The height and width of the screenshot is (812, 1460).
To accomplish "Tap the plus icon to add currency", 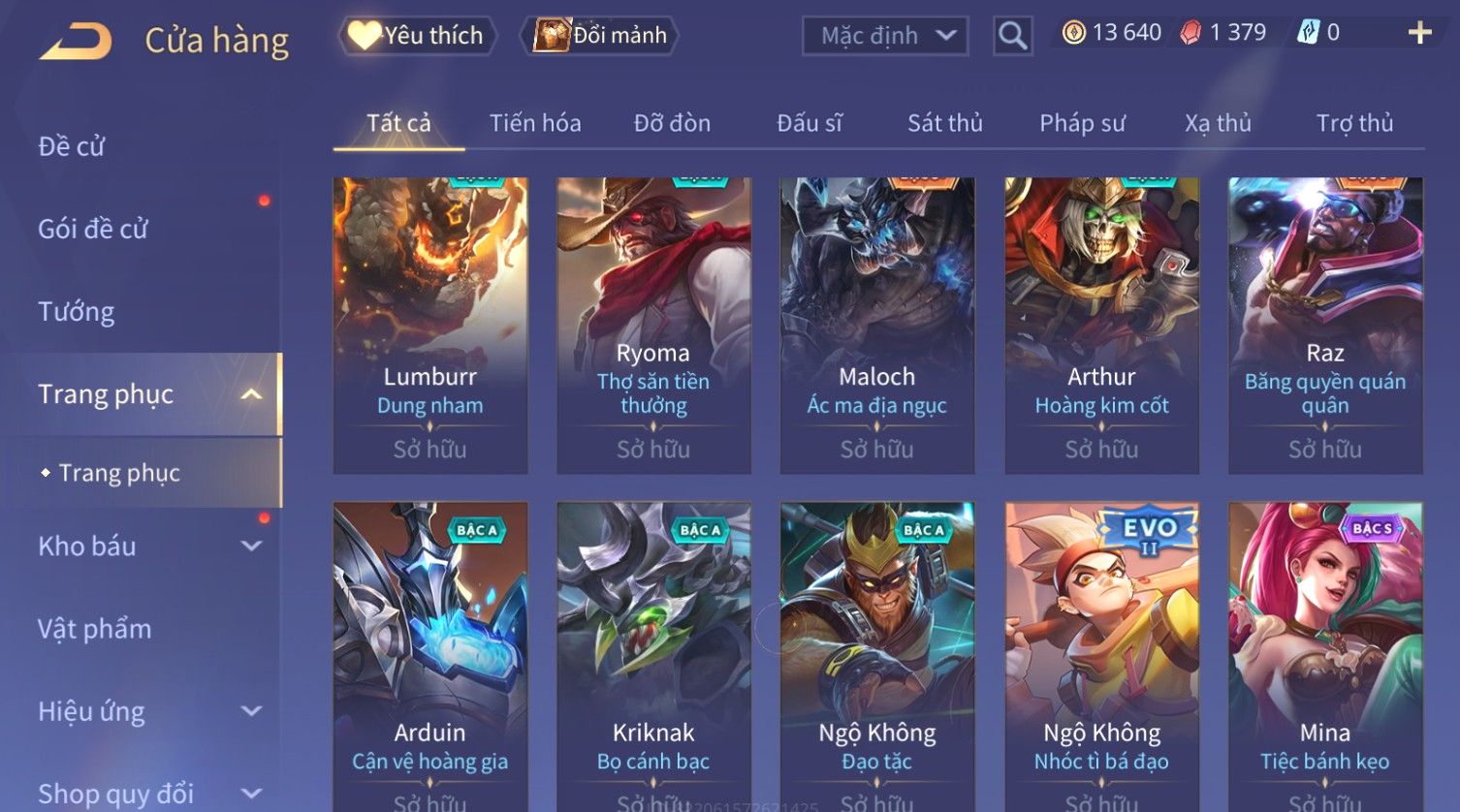I will (x=1419, y=33).
